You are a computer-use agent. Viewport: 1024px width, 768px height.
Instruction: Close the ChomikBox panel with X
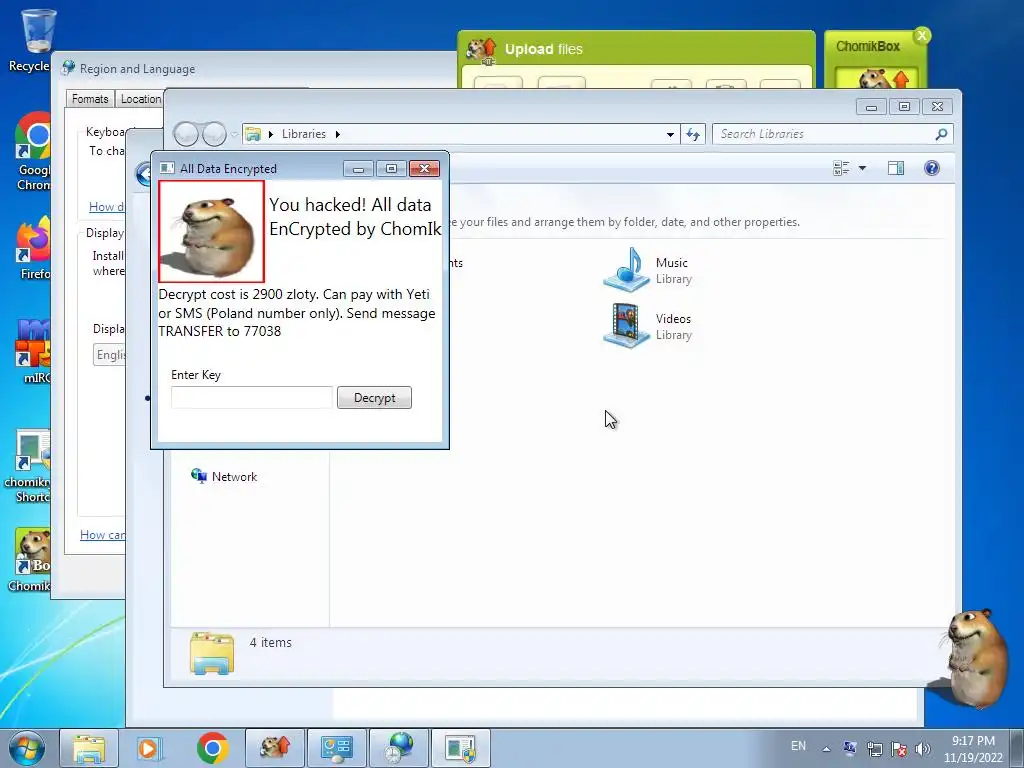coord(921,35)
